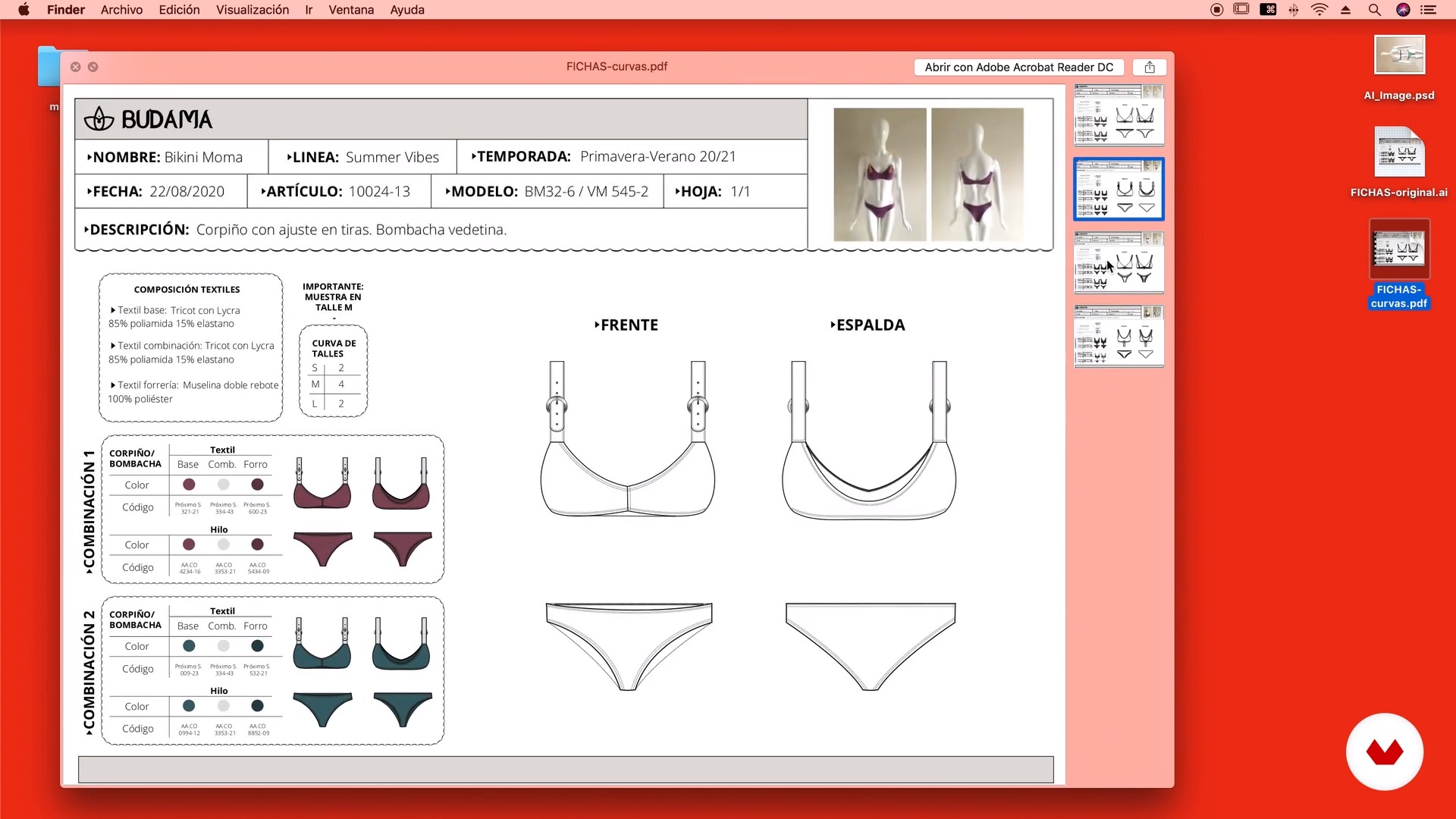Open the Edición menu

click(x=179, y=10)
